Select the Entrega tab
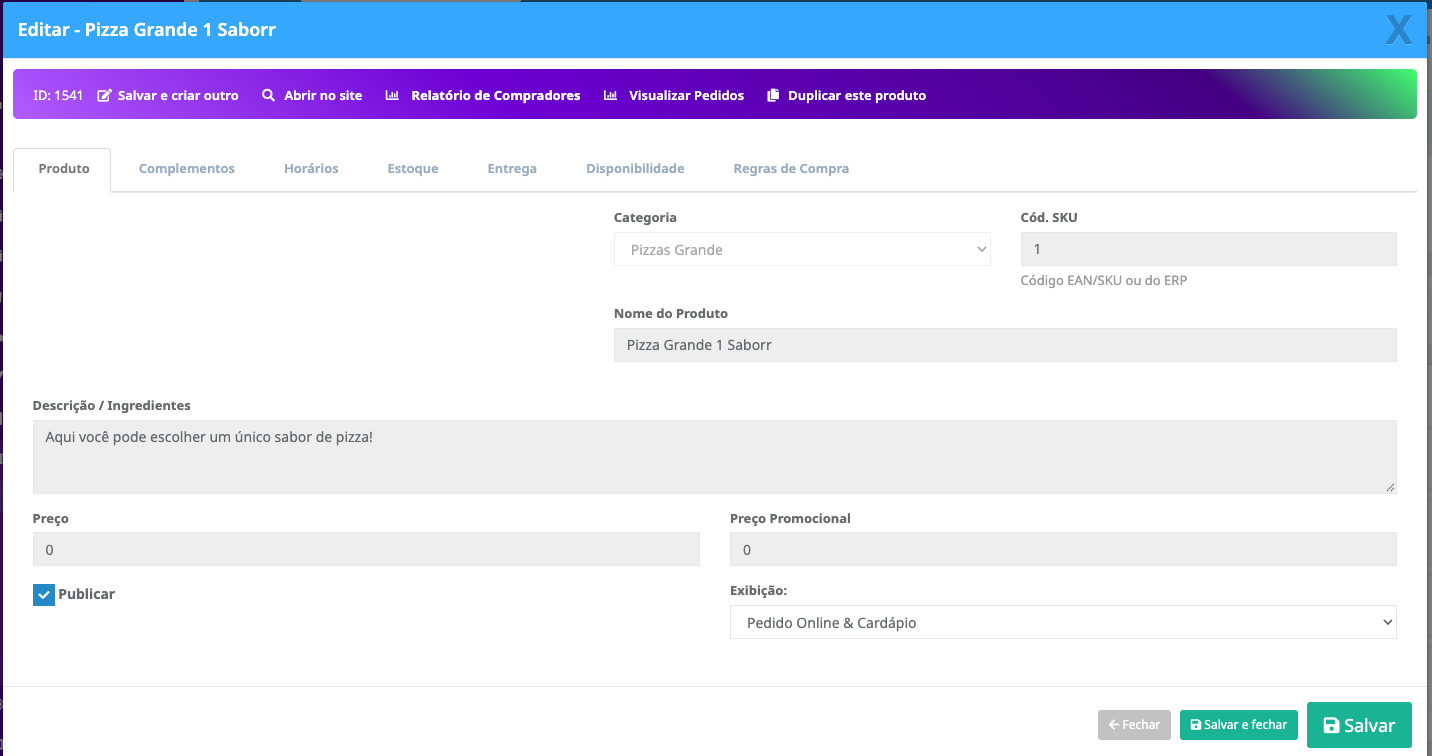Image resolution: width=1432 pixels, height=756 pixels. pos(512,169)
